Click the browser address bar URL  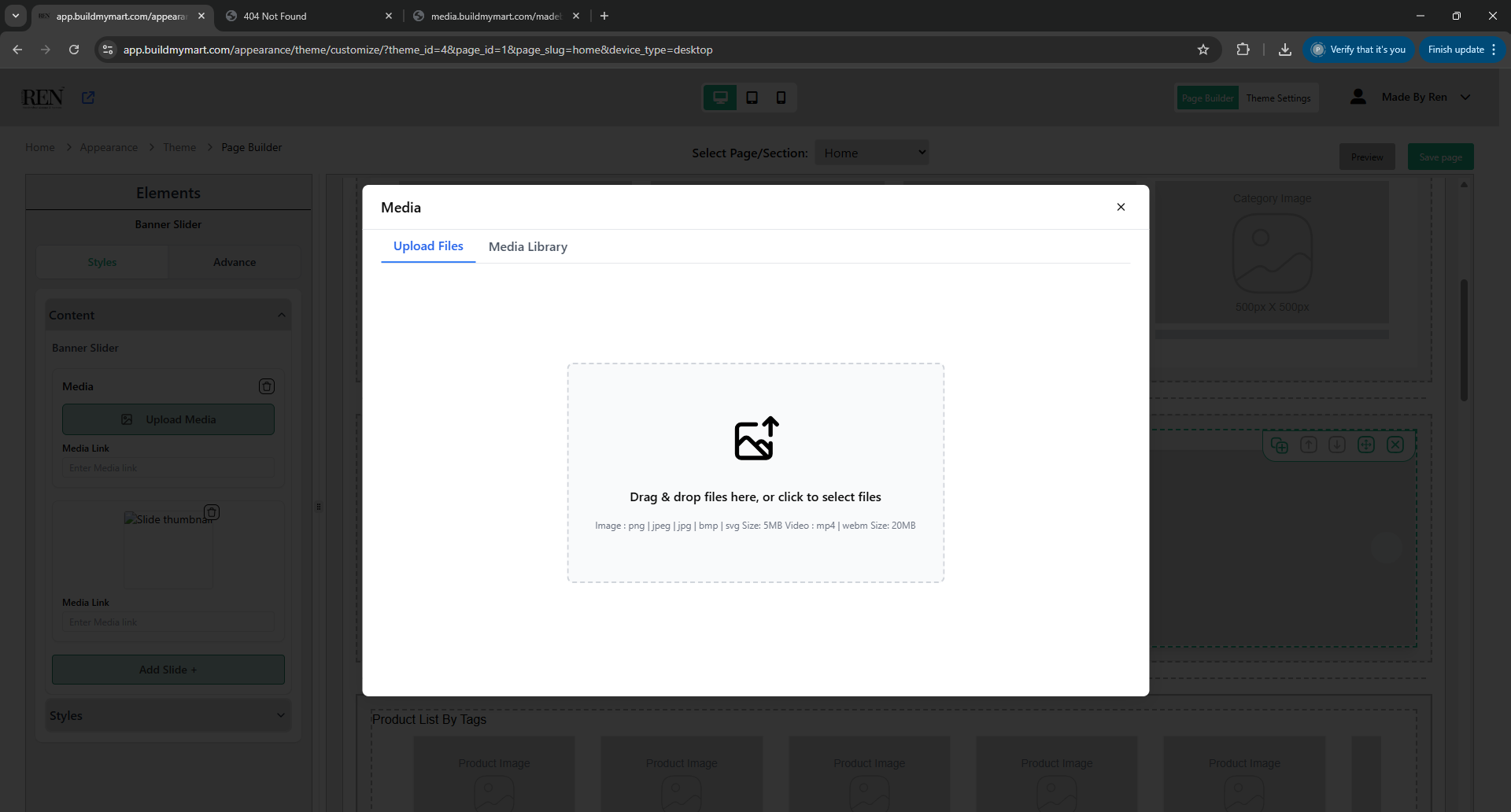[418, 50]
